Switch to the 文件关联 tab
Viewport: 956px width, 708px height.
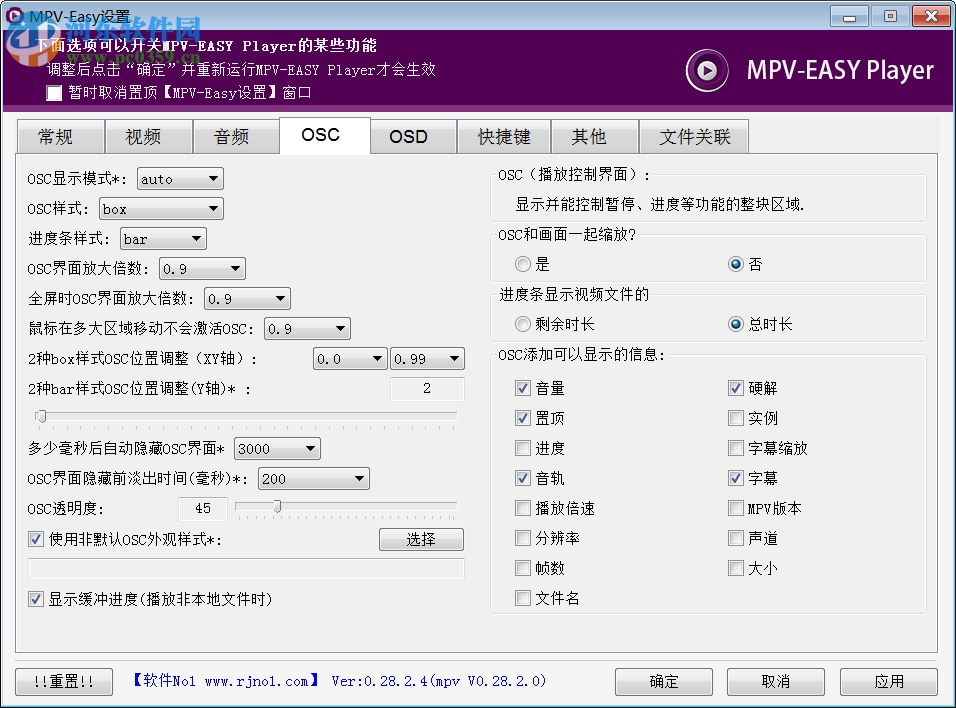(694, 136)
